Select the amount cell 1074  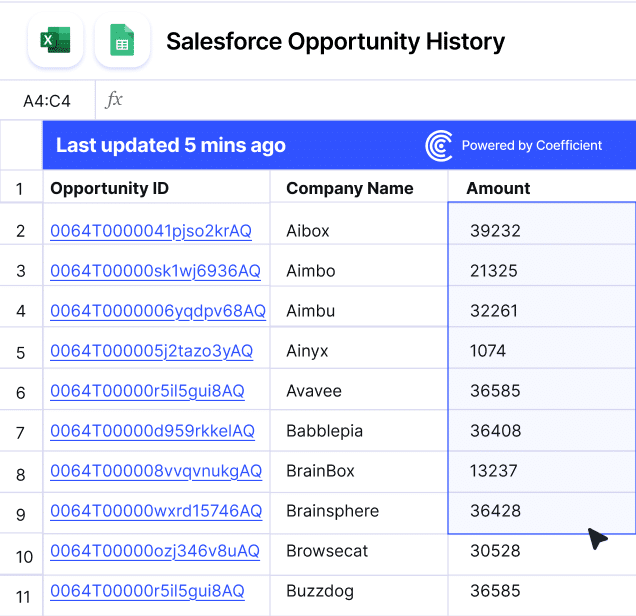(x=542, y=348)
